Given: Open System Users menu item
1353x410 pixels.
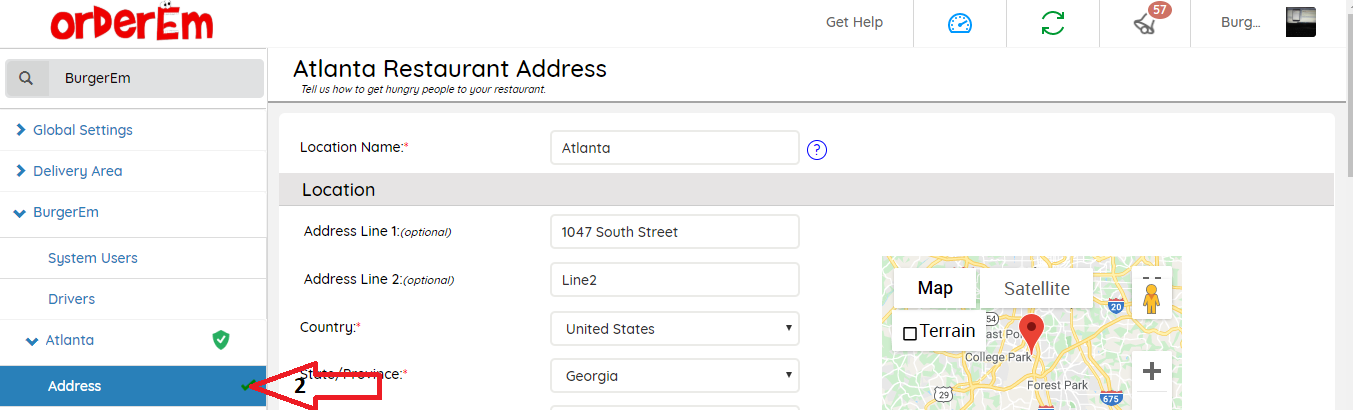Looking at the screenshot, I should coord(93,258).
